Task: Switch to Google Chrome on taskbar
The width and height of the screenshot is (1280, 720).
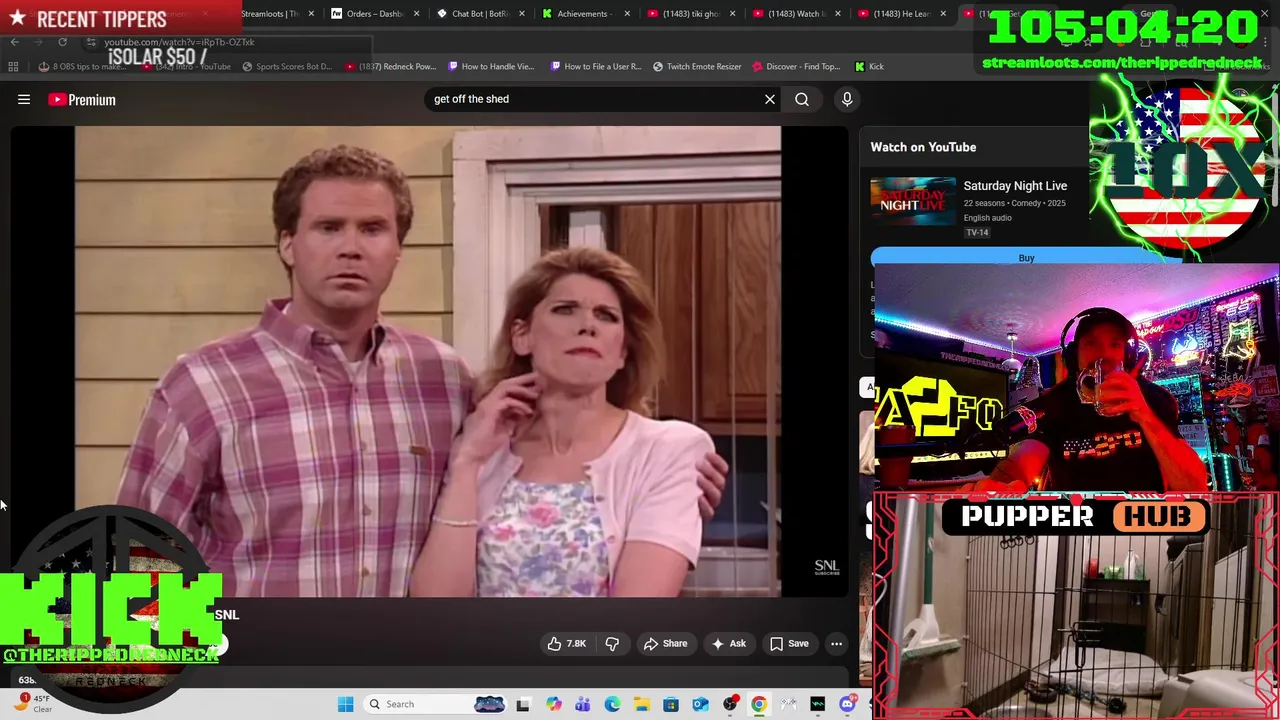Action: (x=759, y=704)
